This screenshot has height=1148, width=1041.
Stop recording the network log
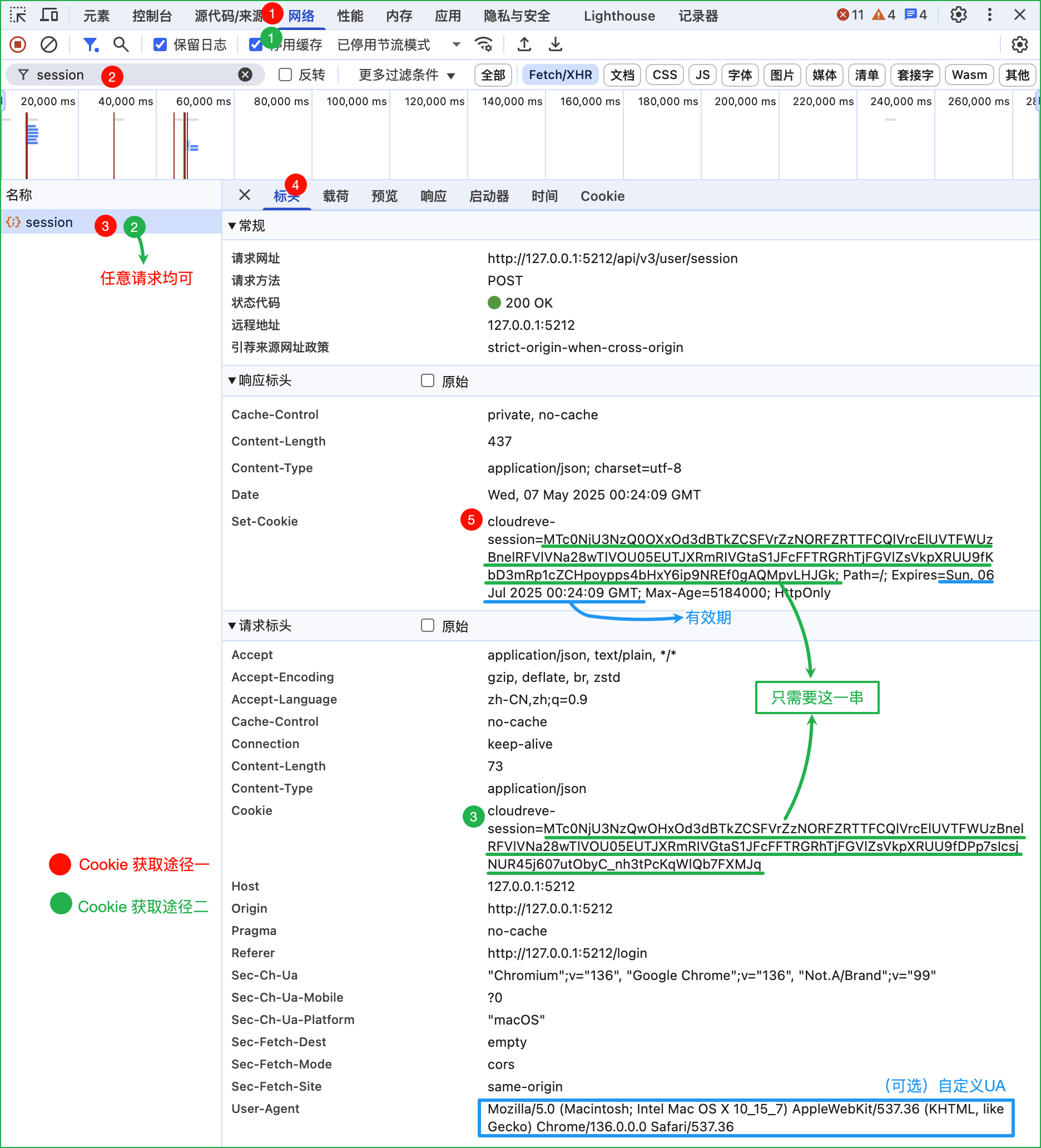(17, 44)
